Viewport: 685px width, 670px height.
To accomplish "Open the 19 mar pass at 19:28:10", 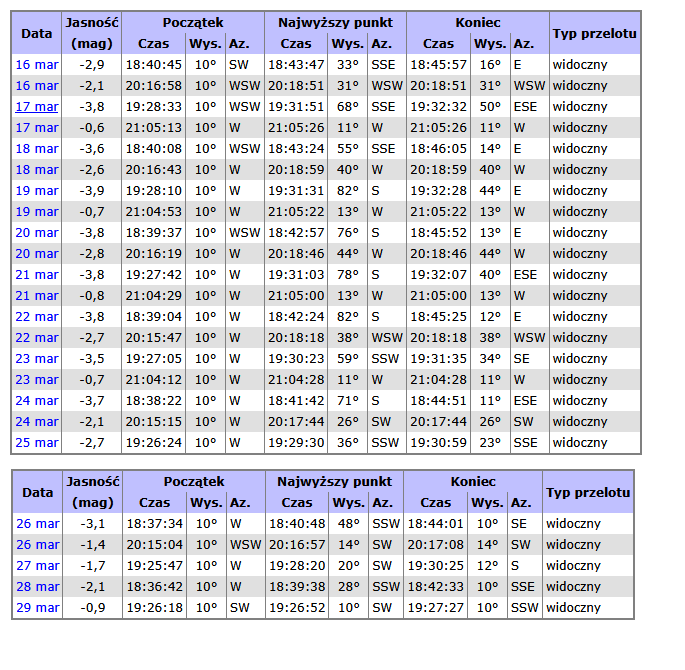I will [37, 190].
